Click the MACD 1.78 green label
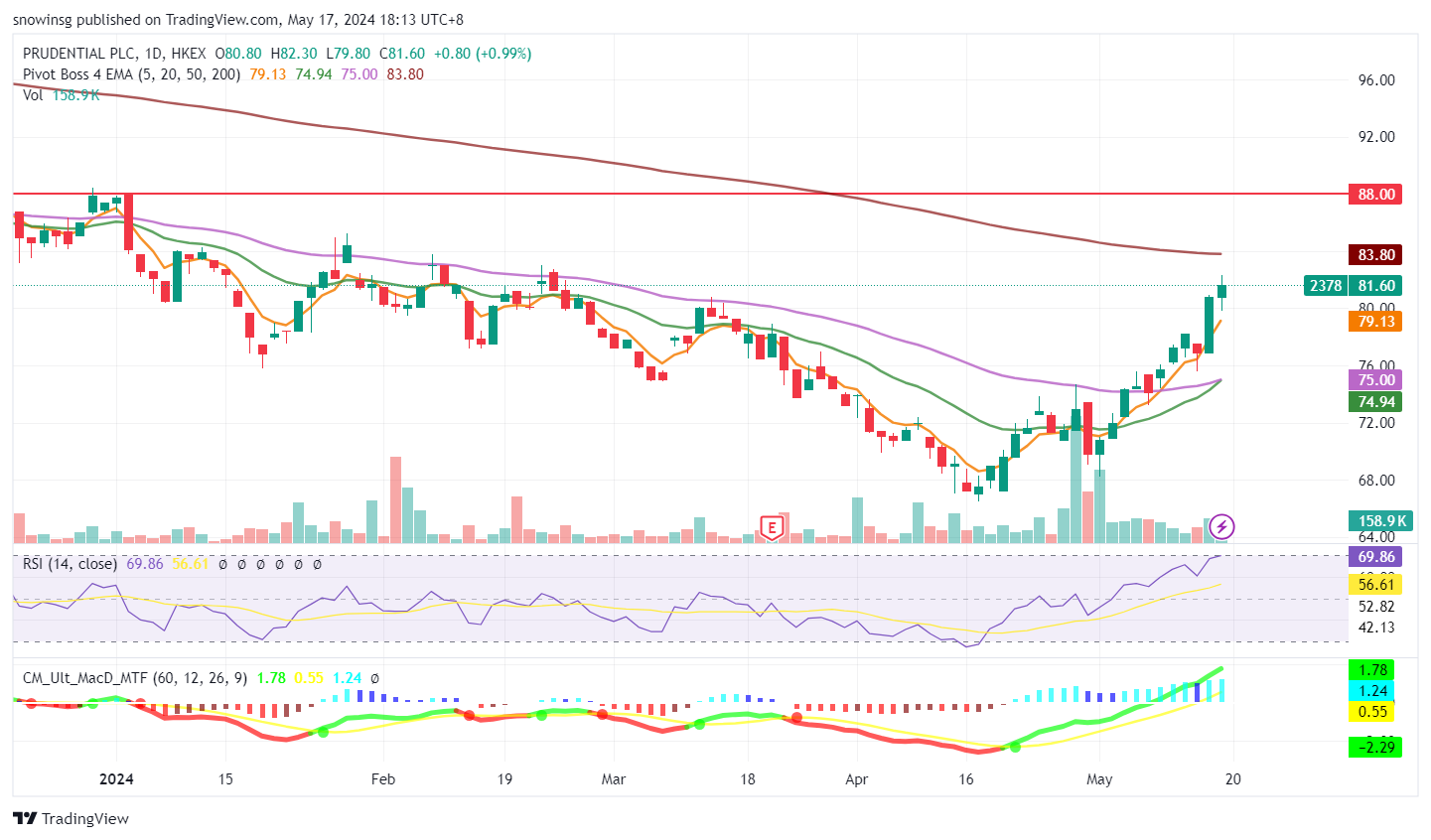1431x840 pixels. click(x=1372, y=670)
